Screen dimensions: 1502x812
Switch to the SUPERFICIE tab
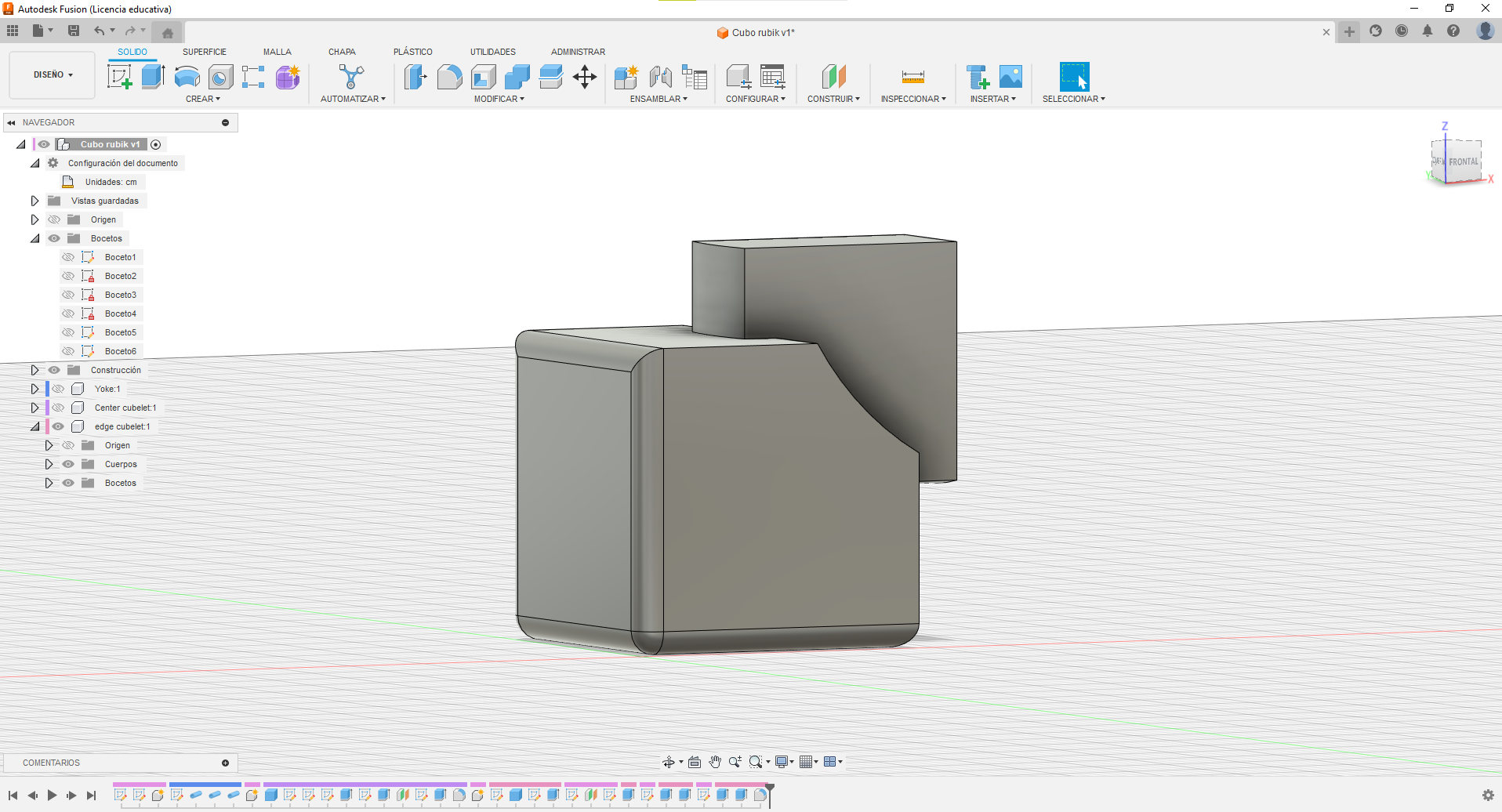pos(205,52)
